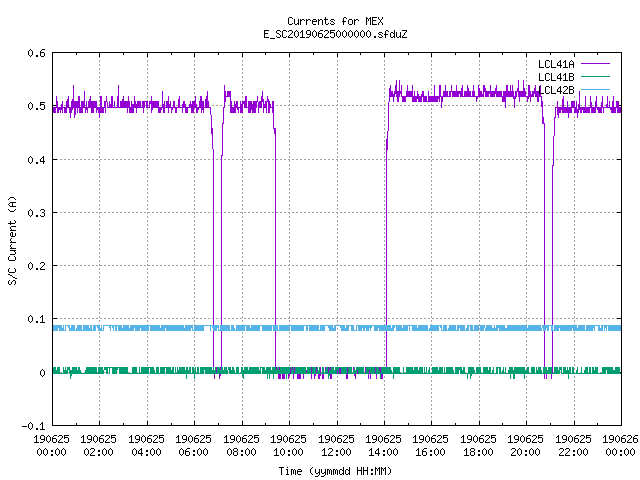Click the filename 'E_SC20190625000000.sfduZ' subtitle
Viewport: 640px width, 480px height.
[x=335, y=34]
